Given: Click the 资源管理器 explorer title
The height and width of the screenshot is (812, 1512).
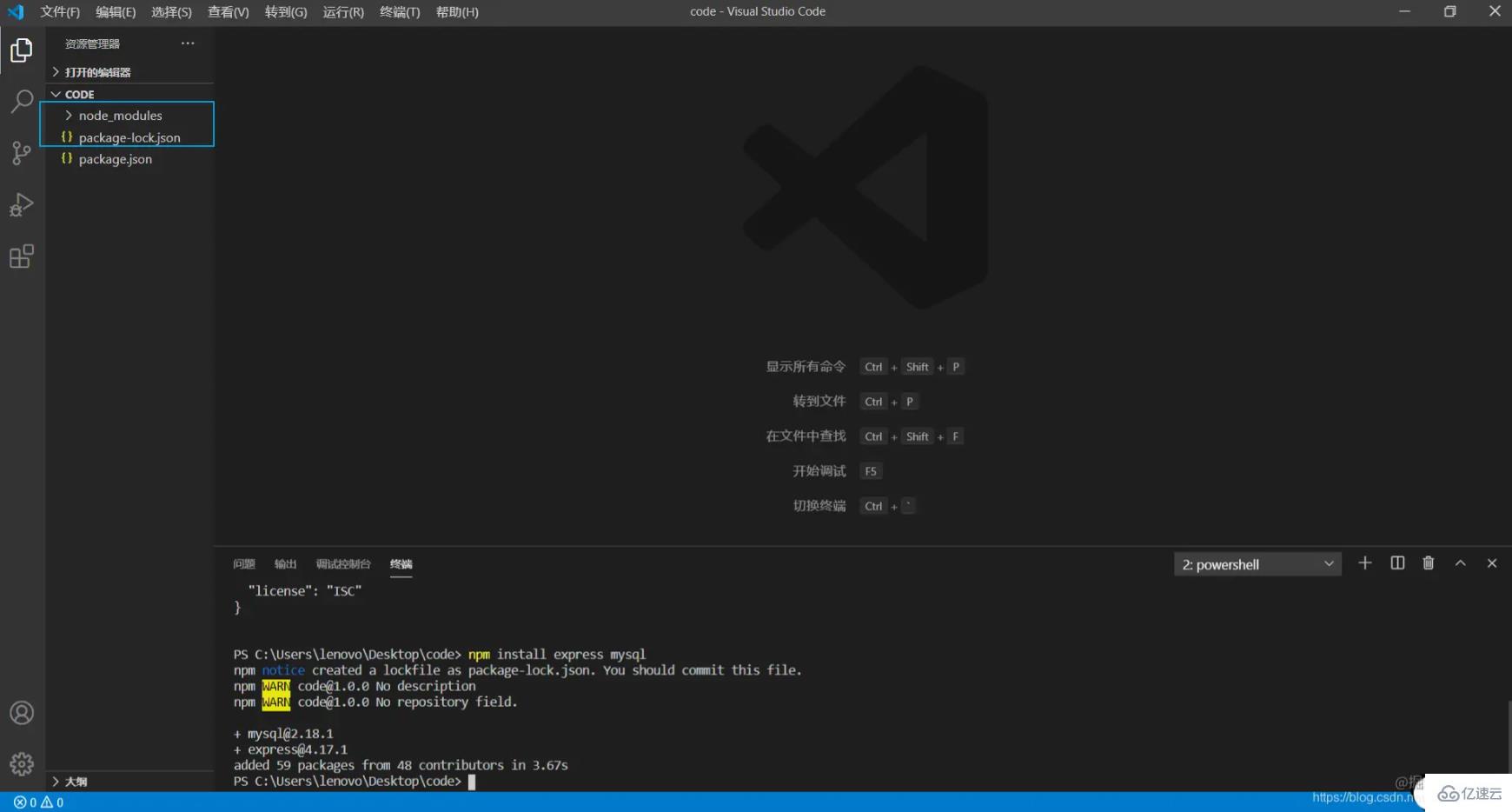Looking at the screenshot, I should (x=92, y=43).
